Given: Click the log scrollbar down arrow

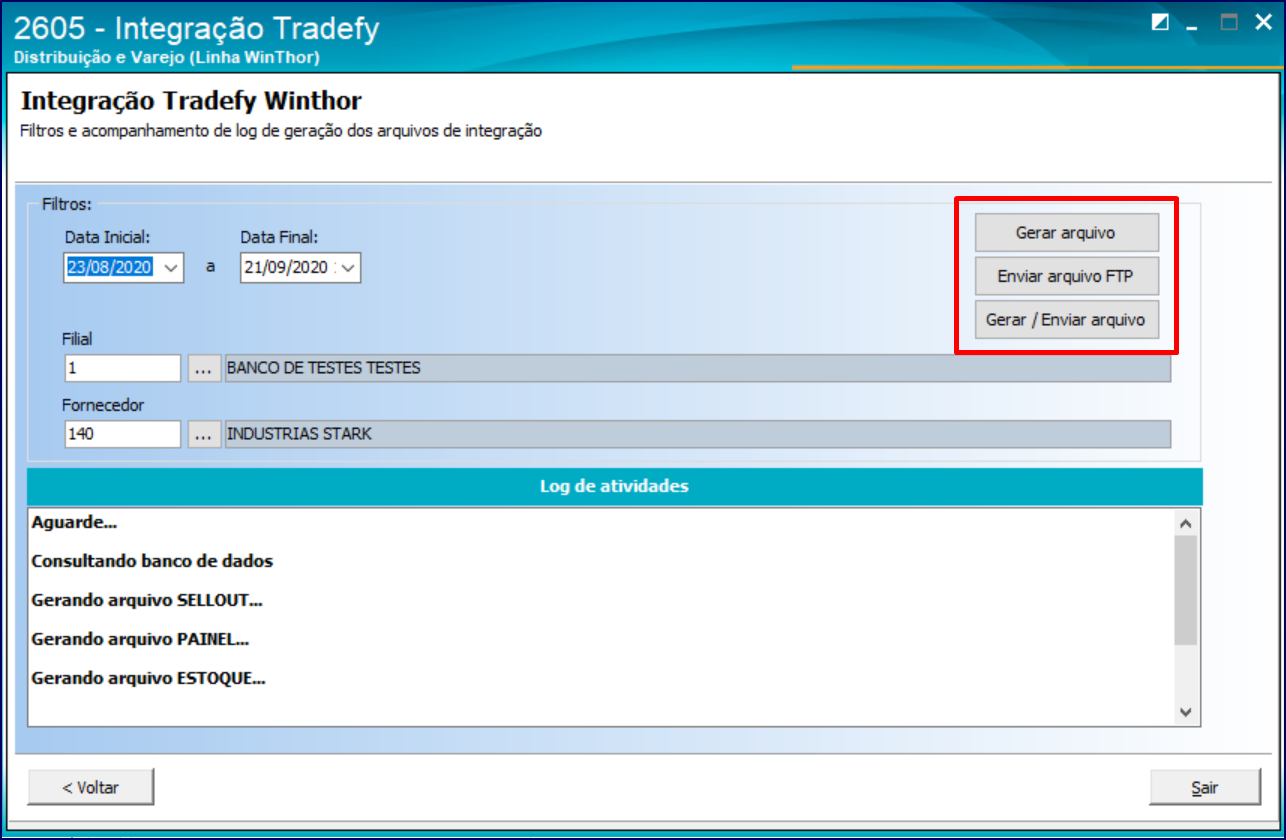Looking at the screenshot, I should (1186, 711).
